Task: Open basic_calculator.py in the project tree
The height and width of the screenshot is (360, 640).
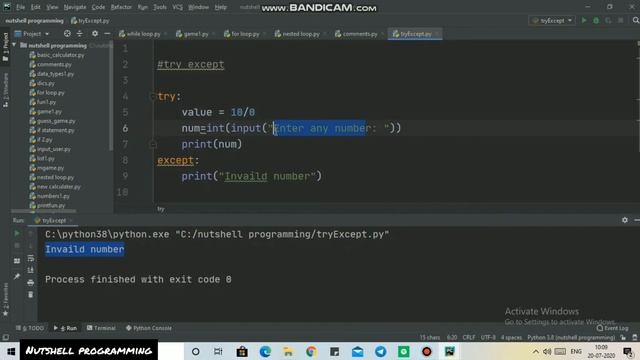Action: pyautogui.click(x=60, y=55)
